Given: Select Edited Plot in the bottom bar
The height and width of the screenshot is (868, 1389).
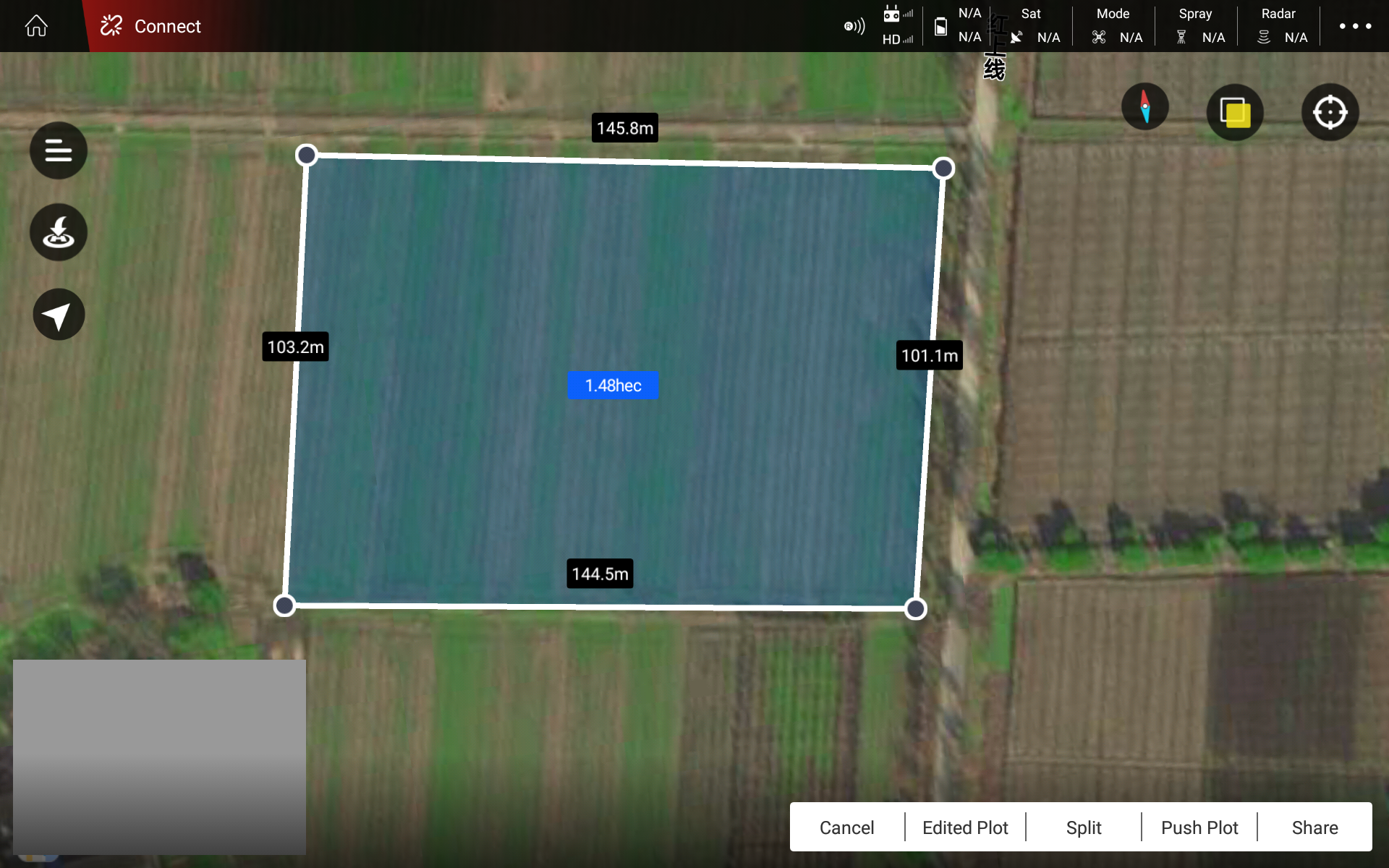Looking at the screenshot, I should point(965,827).
